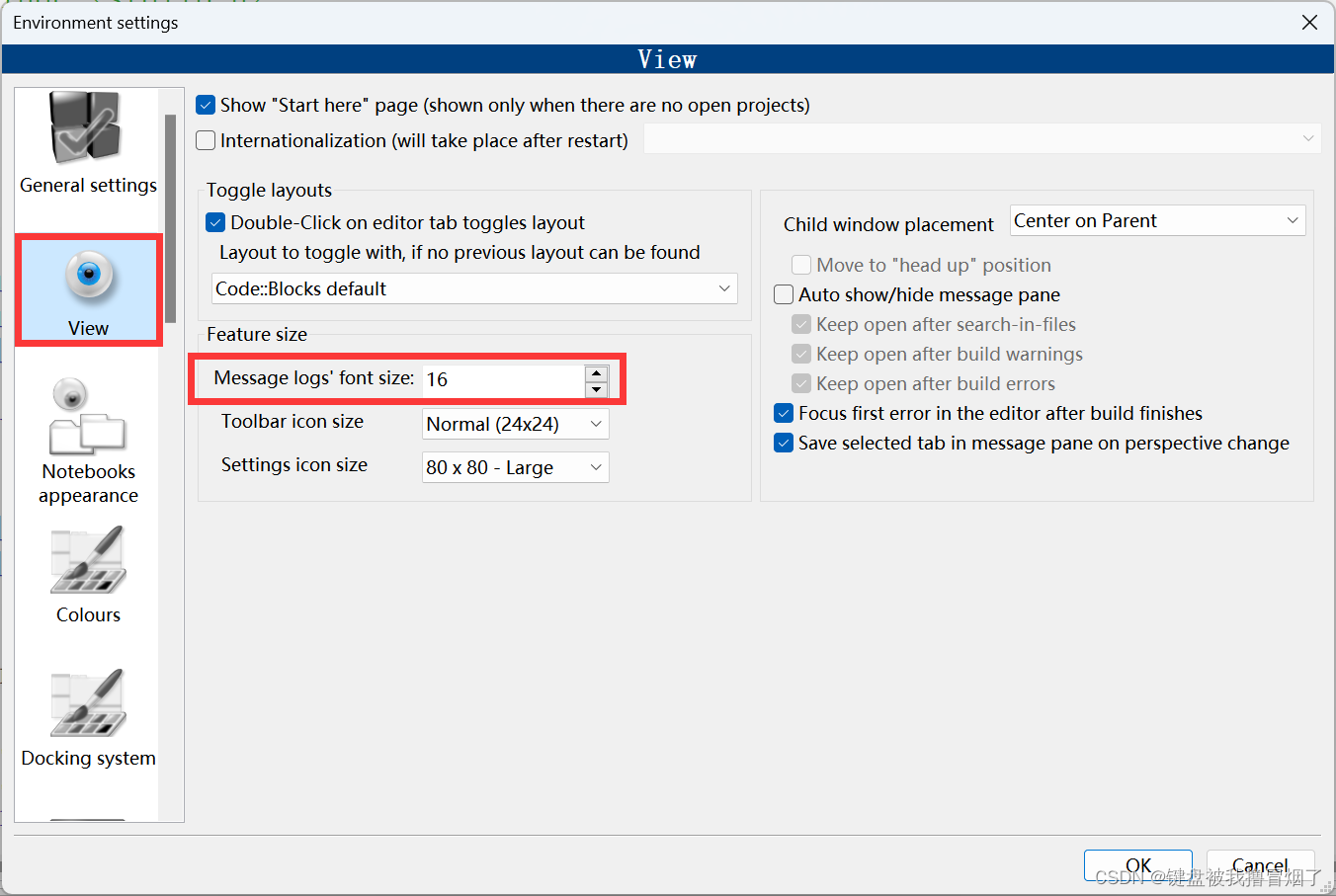This screenshot has width=1336, height=896.
Task: Dismiss the dialog with Cancel
Action: [1260, 865]
